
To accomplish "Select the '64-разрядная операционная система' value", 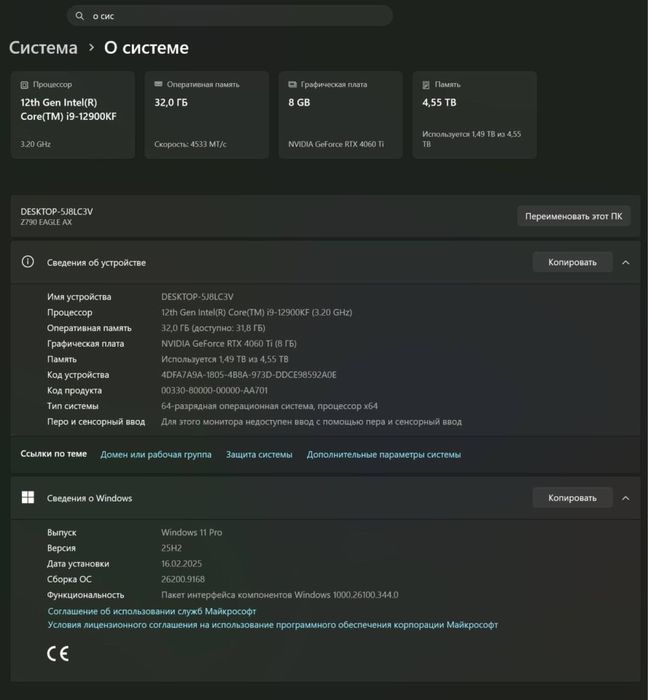I will click(x=270, y=406).
